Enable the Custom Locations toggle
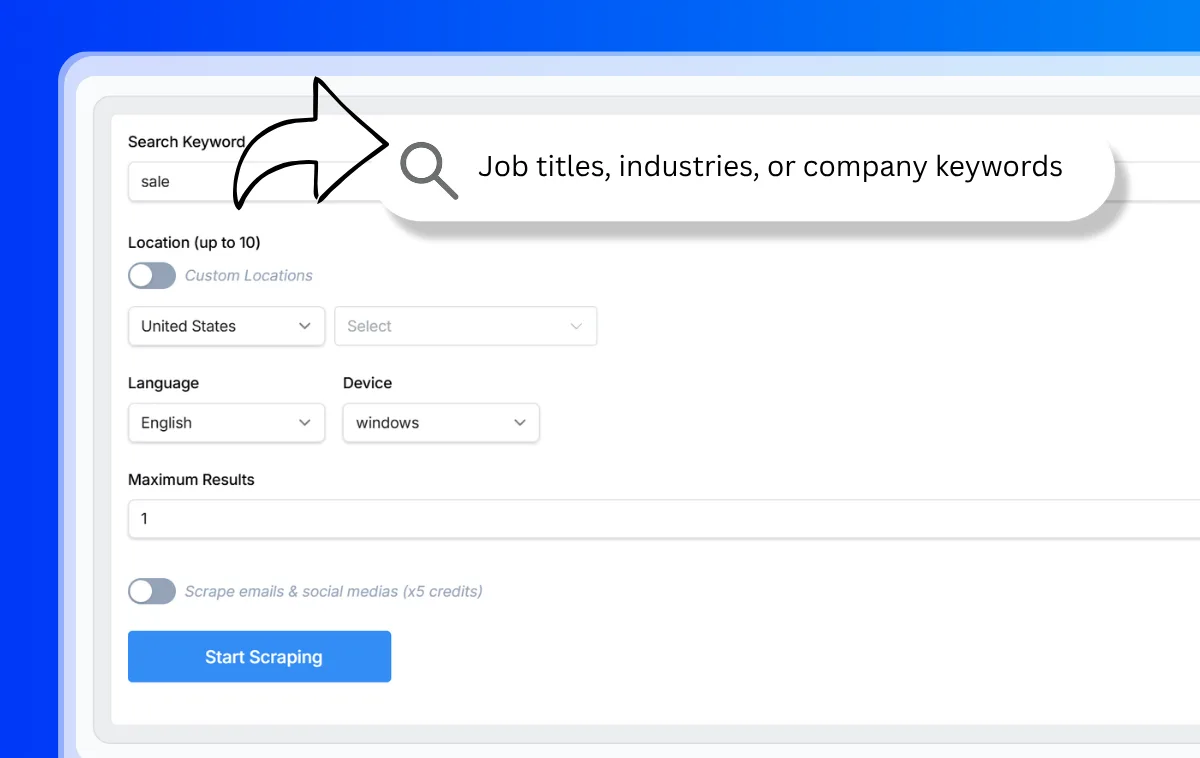The width and height of the screenshot is (1200, 758). [152, 275]
